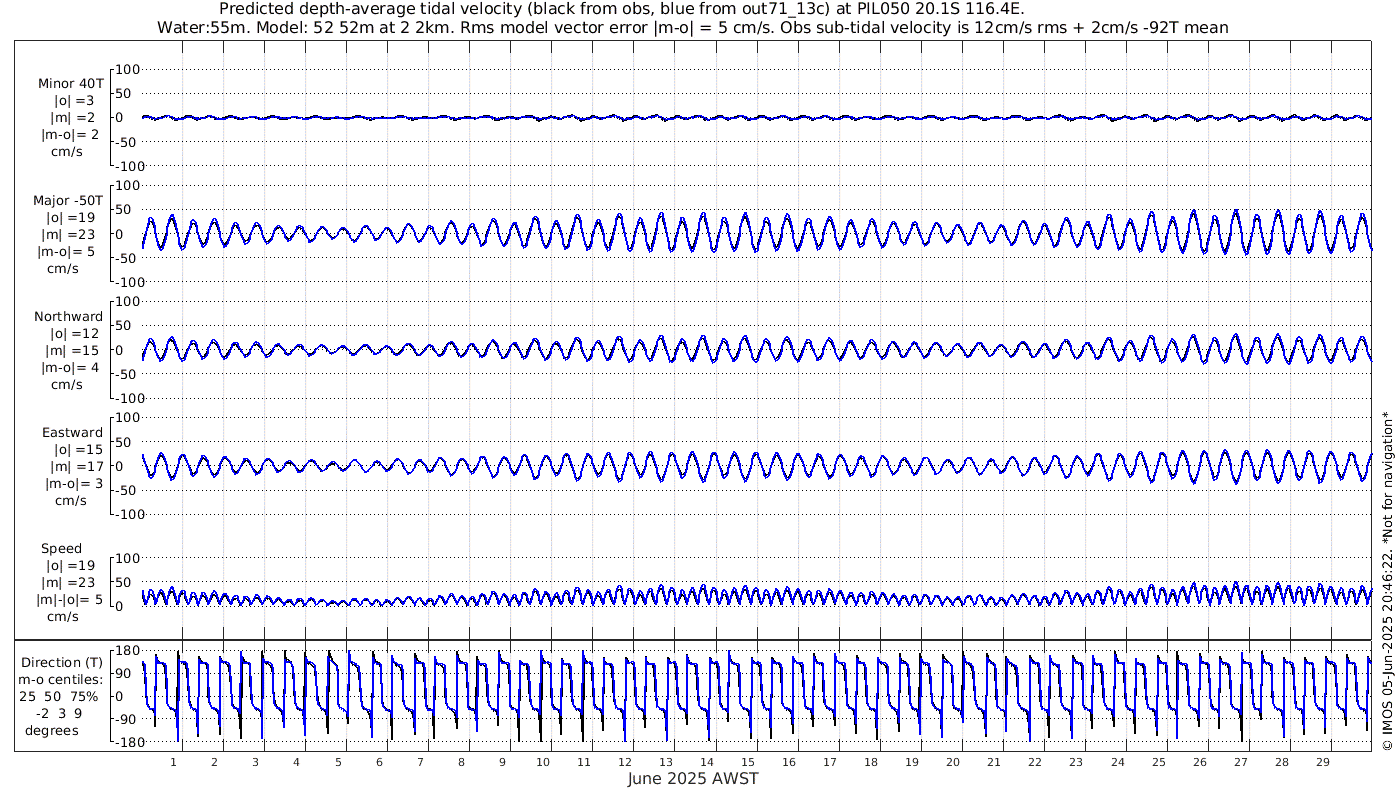Click x-axis day tick label '29'

[1322, 762]
